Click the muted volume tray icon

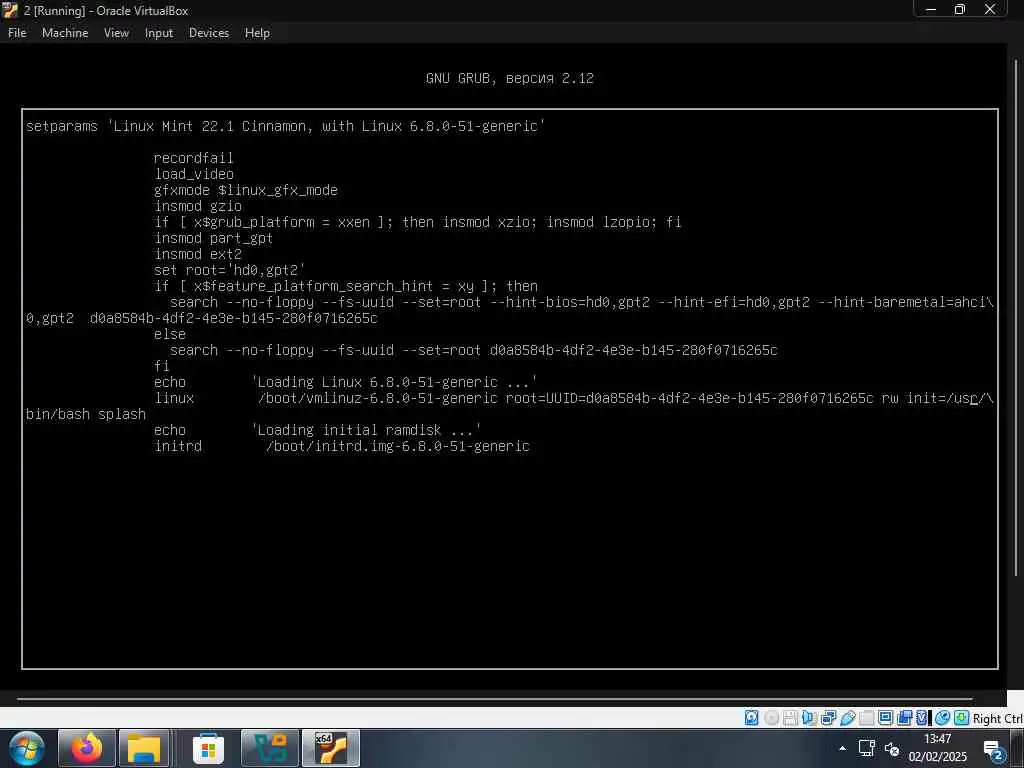tap(891, 749)
